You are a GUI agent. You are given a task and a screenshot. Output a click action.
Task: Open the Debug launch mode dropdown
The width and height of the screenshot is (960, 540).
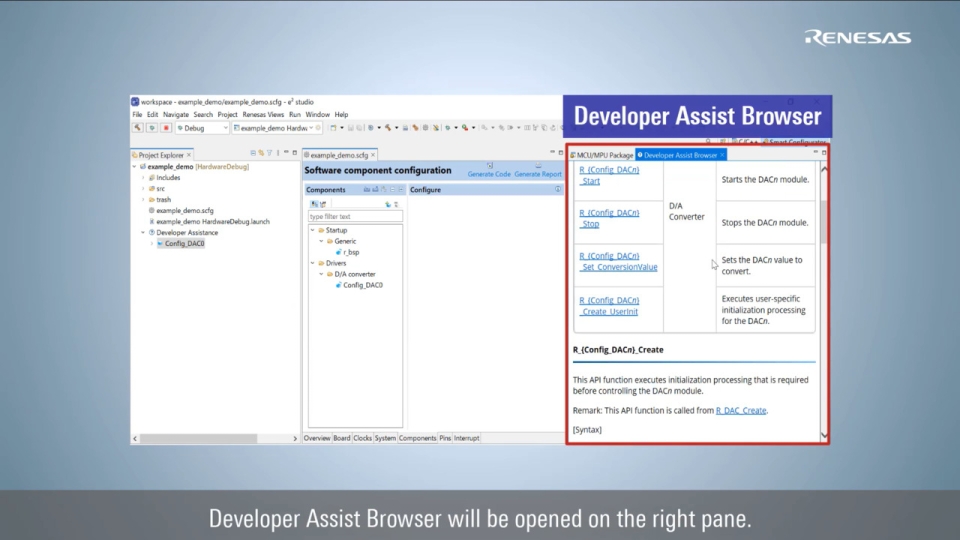pyautogui.click(x=203, y=128)
